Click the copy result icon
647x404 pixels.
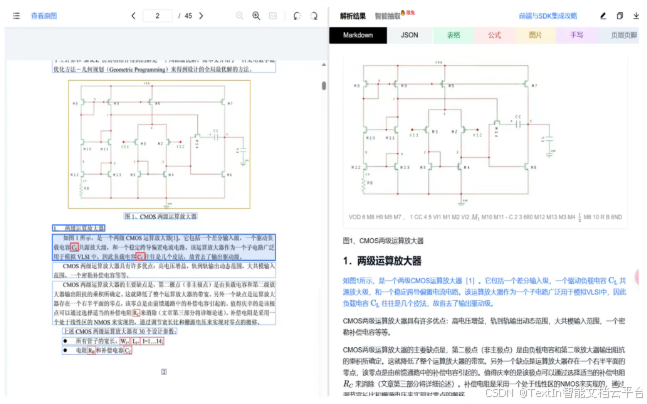[619, 16]
